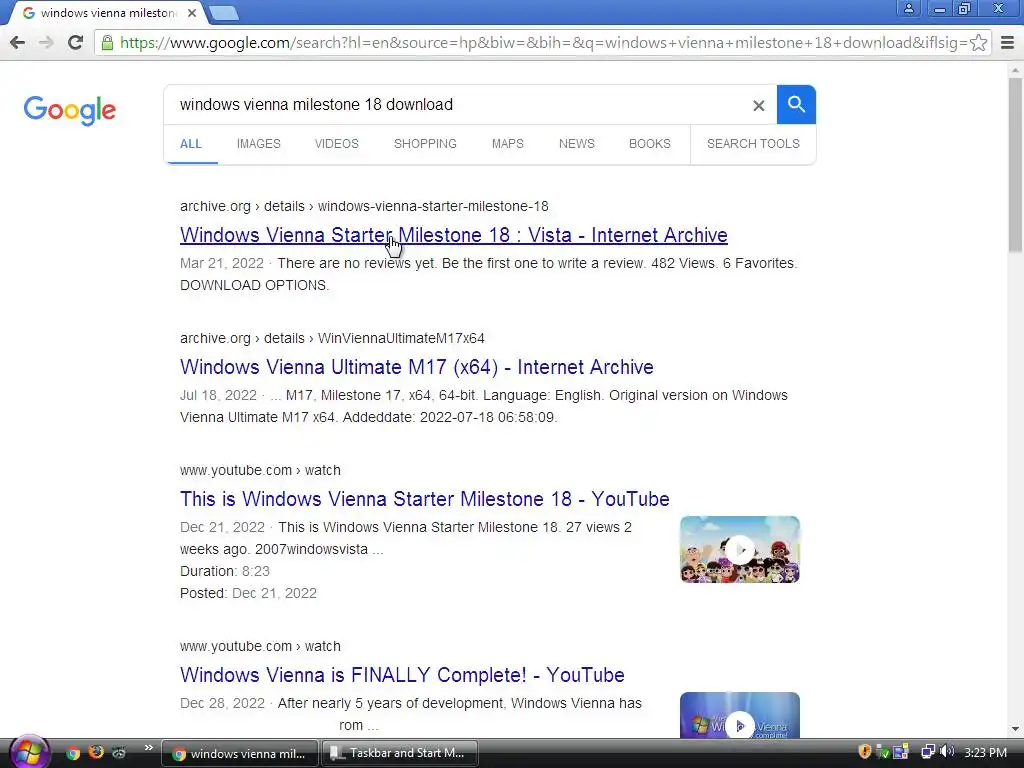
Task: Play the Starter Milestone 18 video thumbnail
Action: click(740, 549)
